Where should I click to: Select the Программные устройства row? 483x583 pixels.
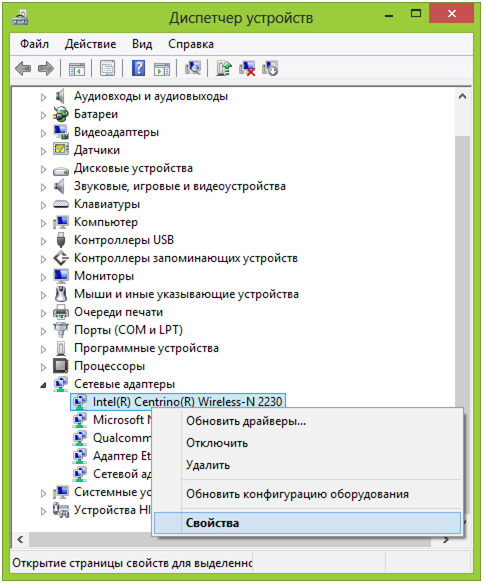pyautogui.click(x=146, y=348)
